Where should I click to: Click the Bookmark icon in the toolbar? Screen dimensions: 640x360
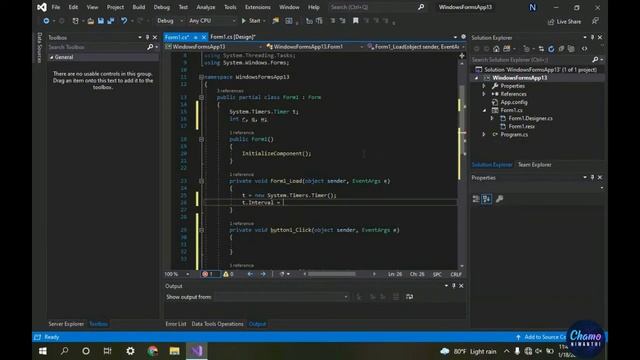pos(356,21)
